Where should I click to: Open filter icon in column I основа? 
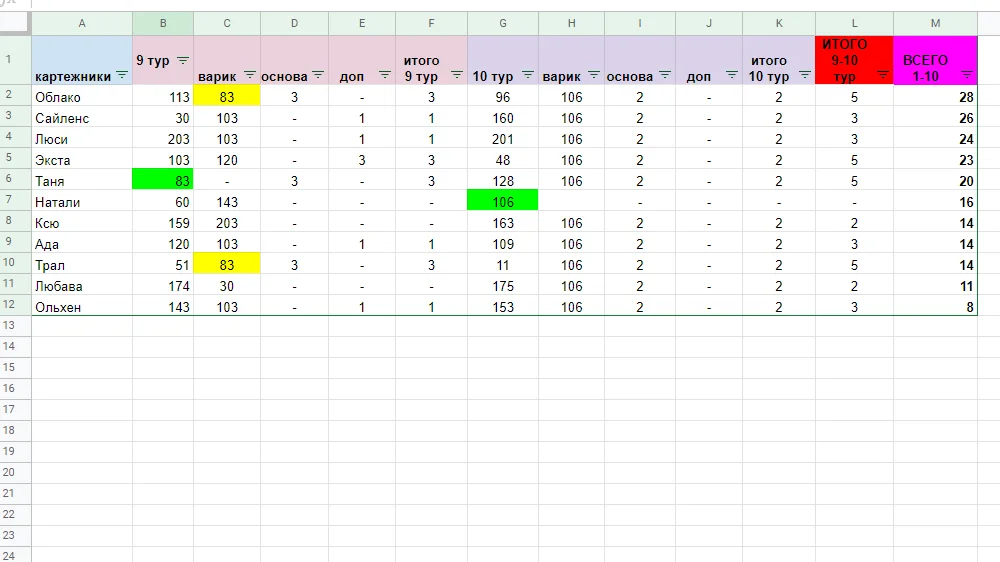(665, 75)
